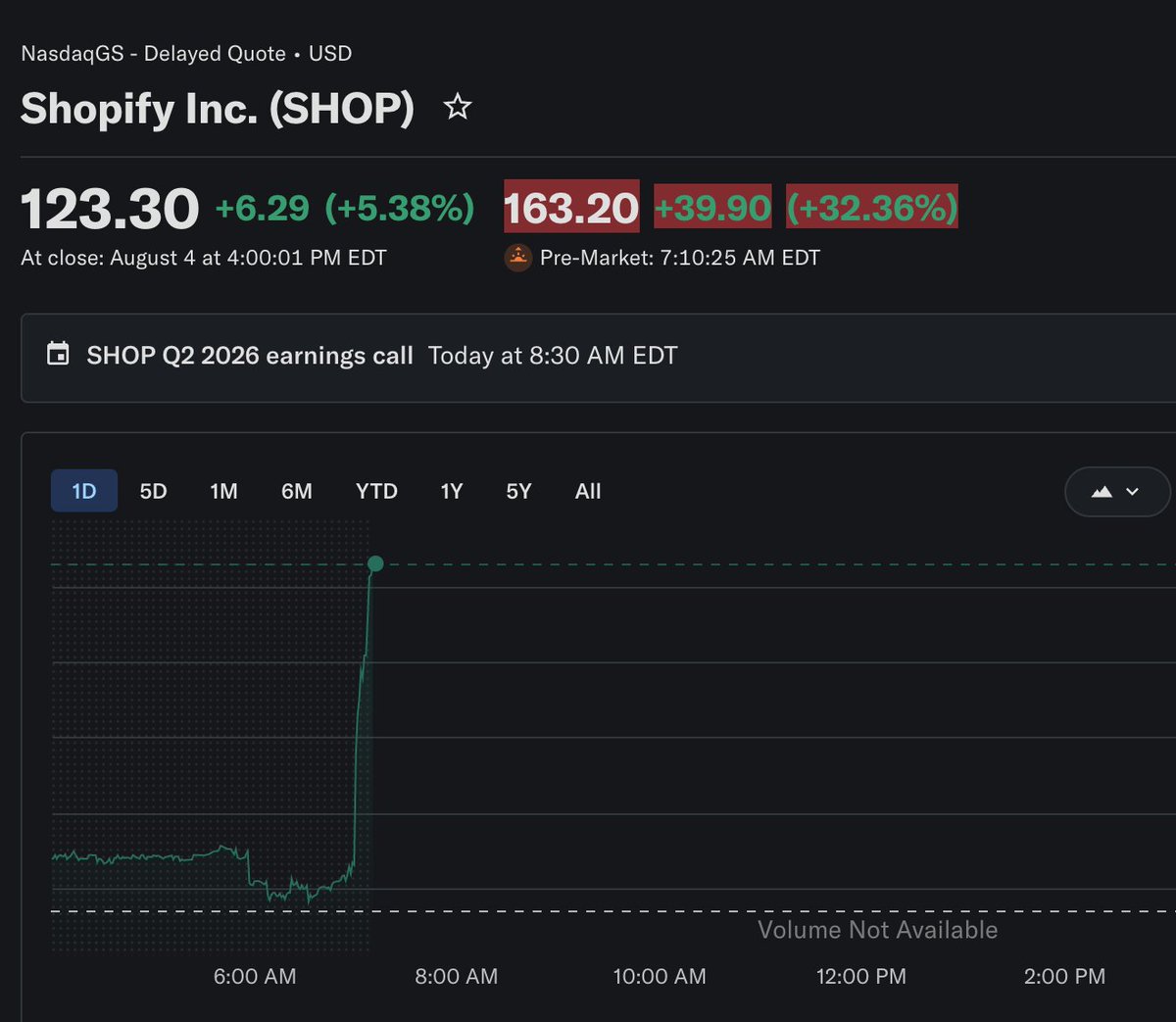Click the pre-market sunrise icon
The height and width of the screenshot is (1022, 1176).
(x=517, y=258)
